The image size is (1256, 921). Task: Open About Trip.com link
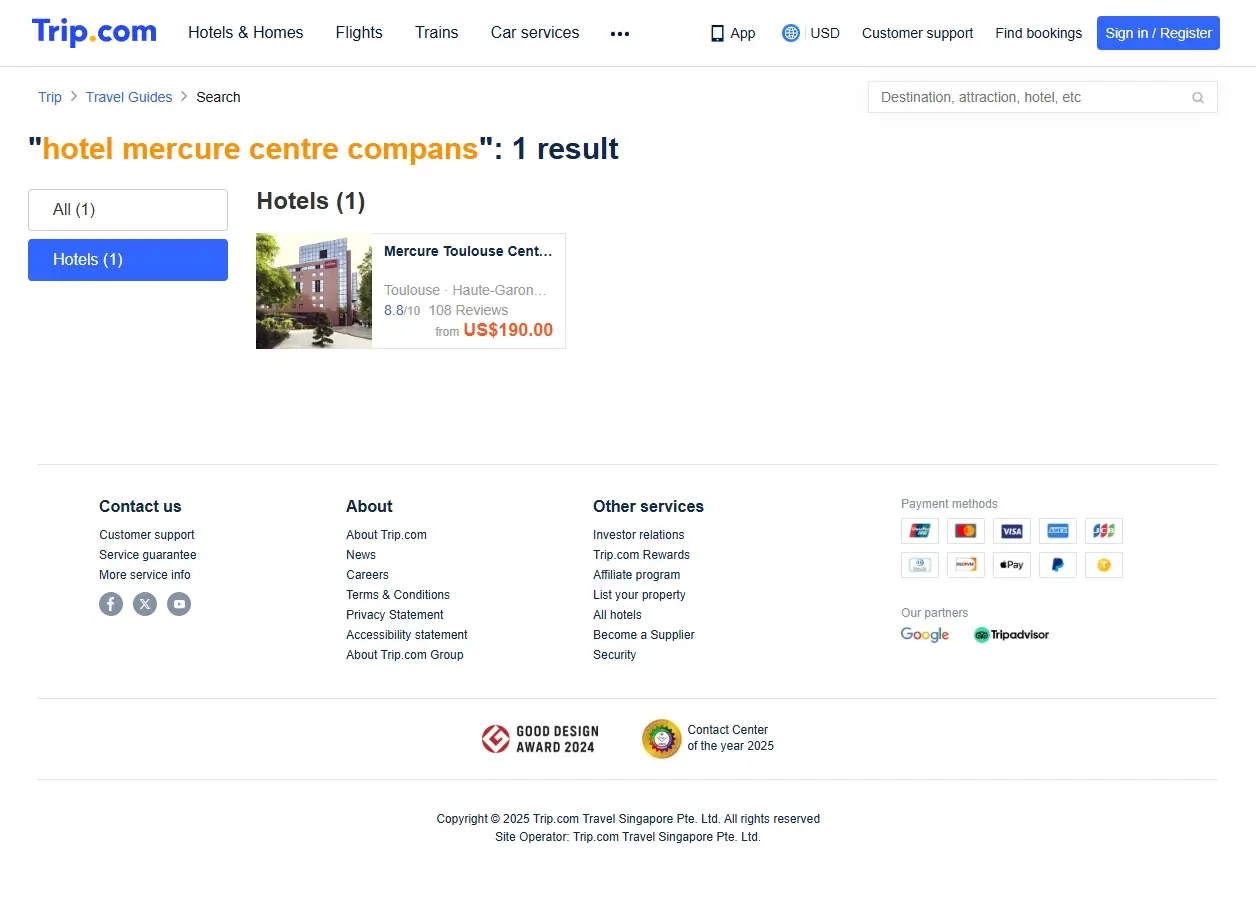[386, 535]
